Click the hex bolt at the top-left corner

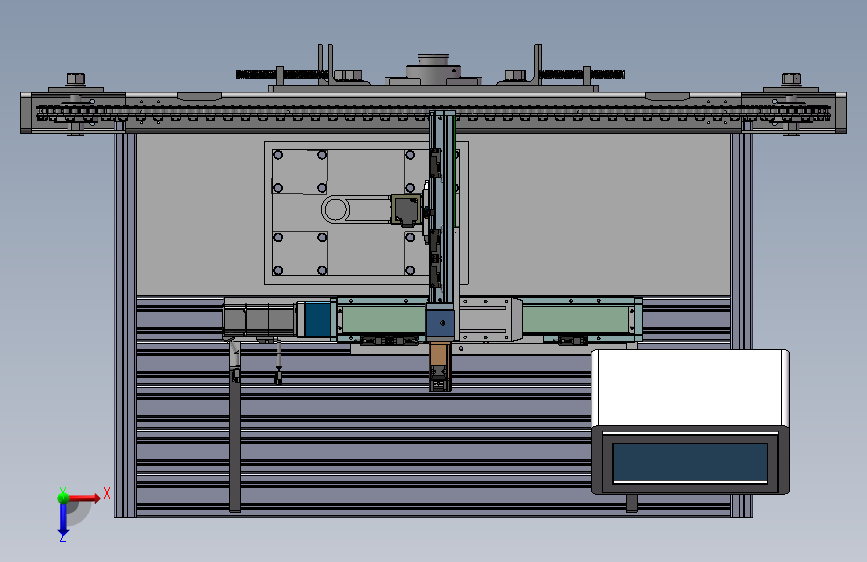(x=76, y=79)
